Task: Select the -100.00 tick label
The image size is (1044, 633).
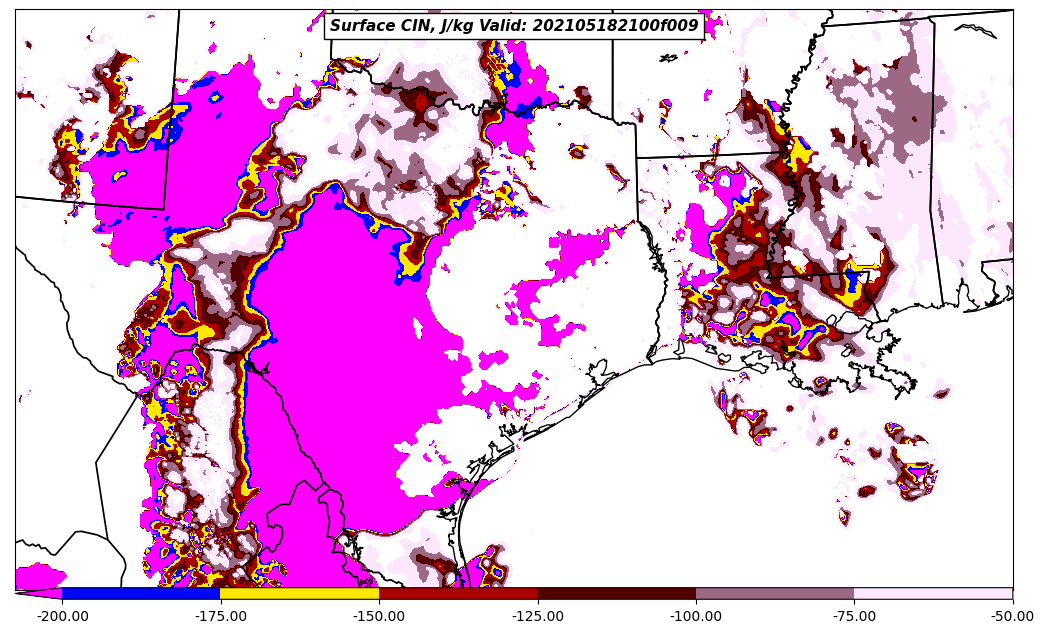Action: coord(696,616)
